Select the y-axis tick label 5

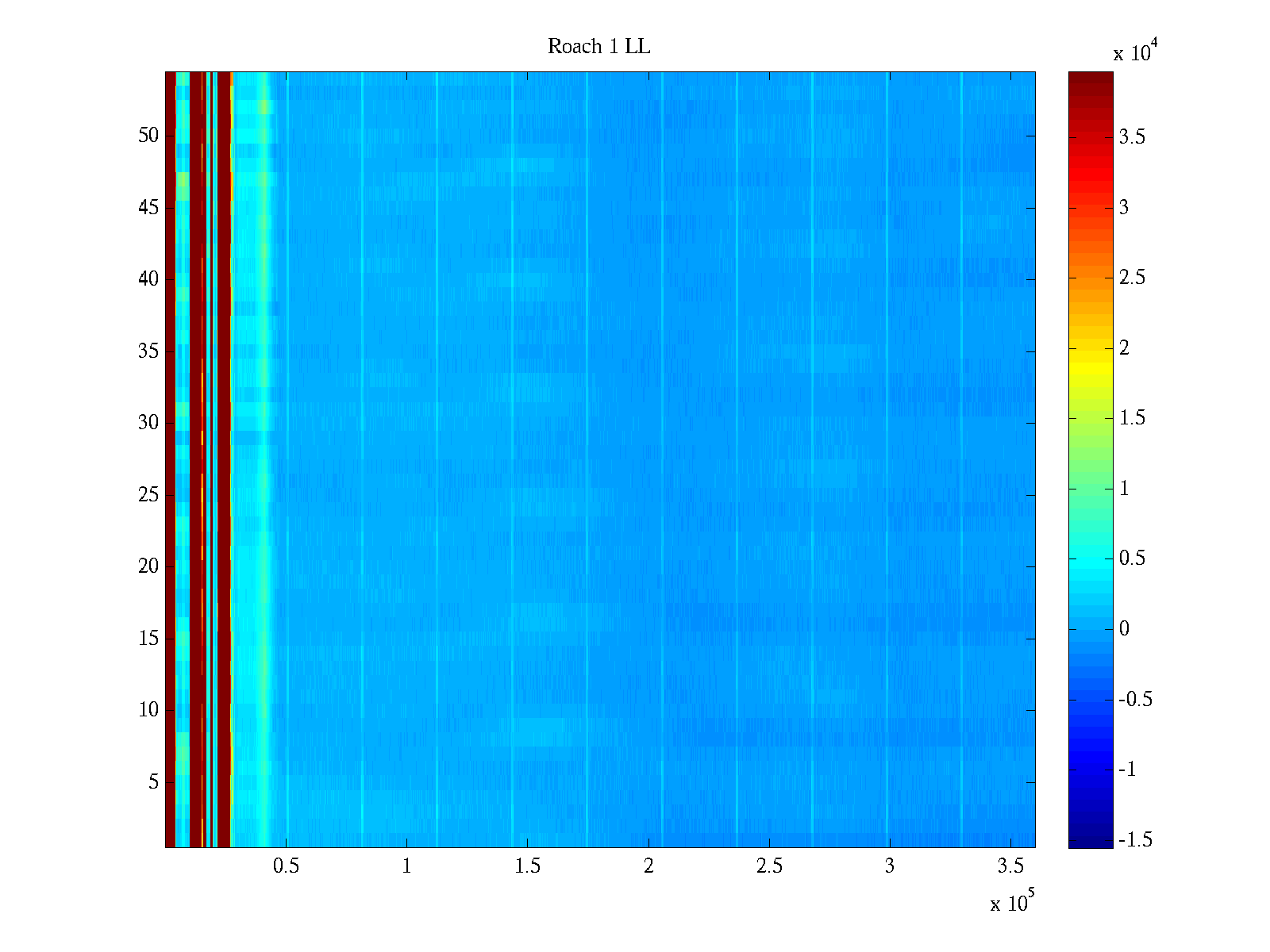(x=152, y=782)
